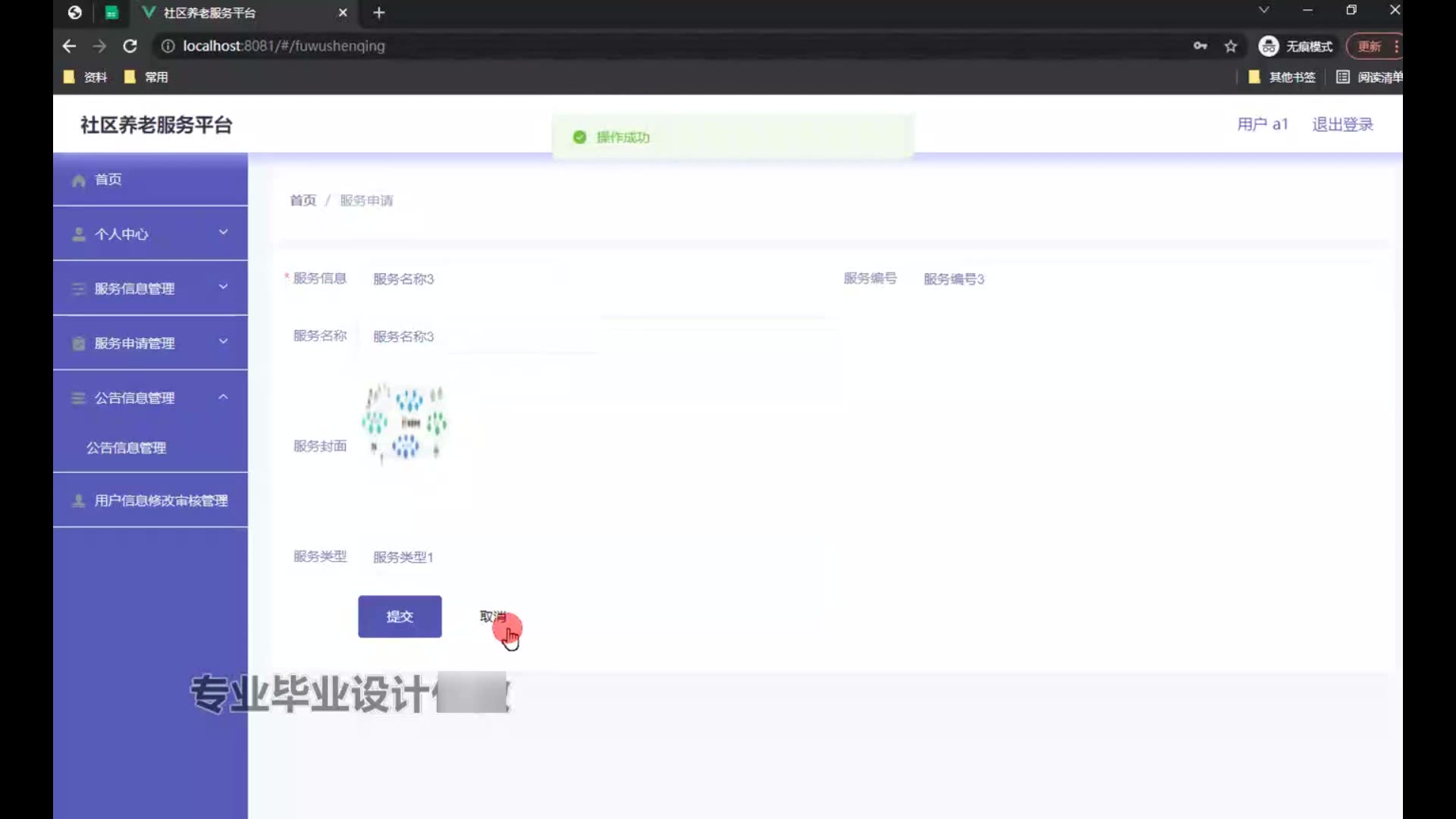Expand the 服务信息管理 menu arrow

click(223, 287)
